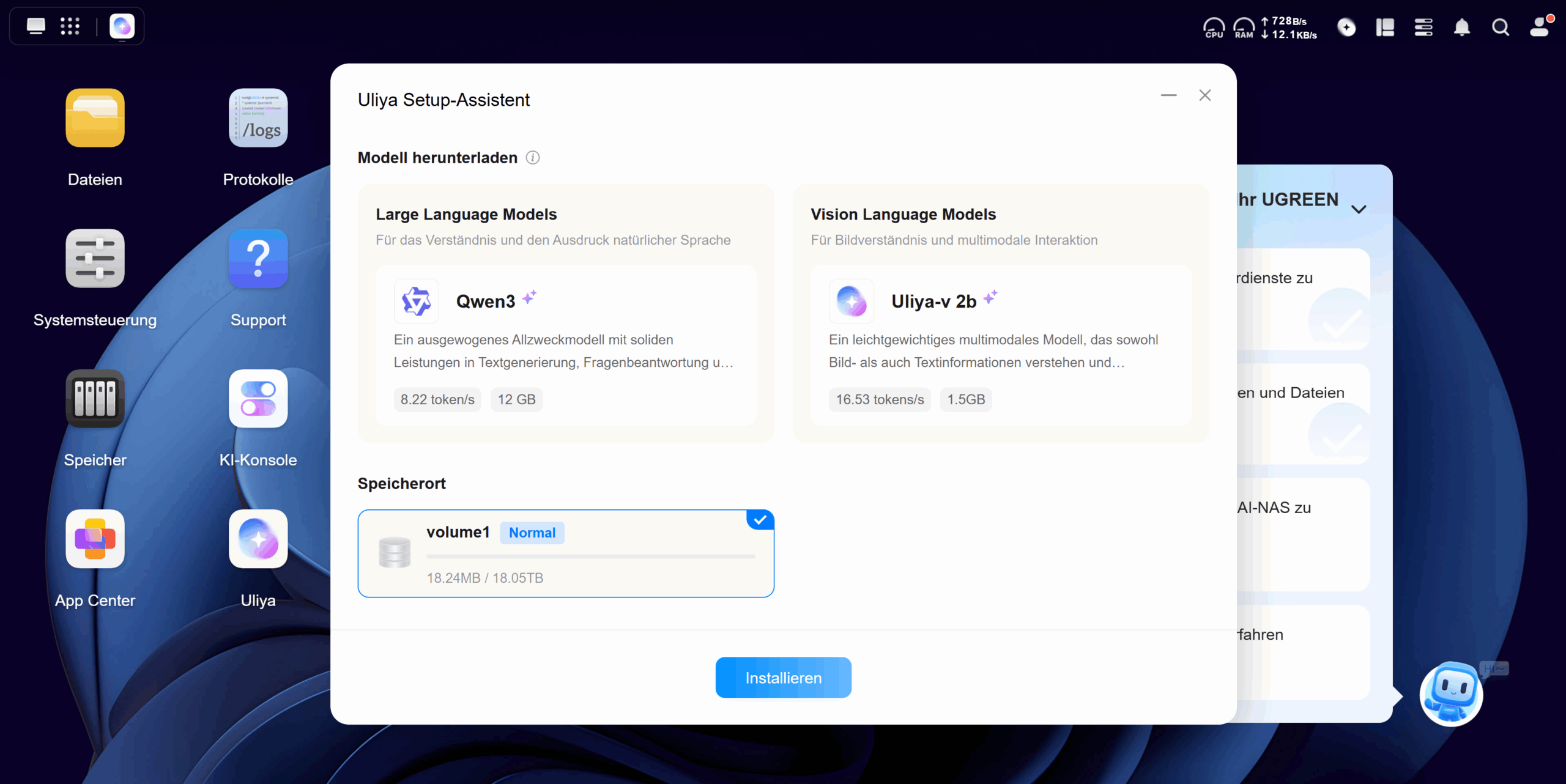Open the search magnifier in top bar
The width and height of the screenshot is (1566, 784).
click(1500, 27)
